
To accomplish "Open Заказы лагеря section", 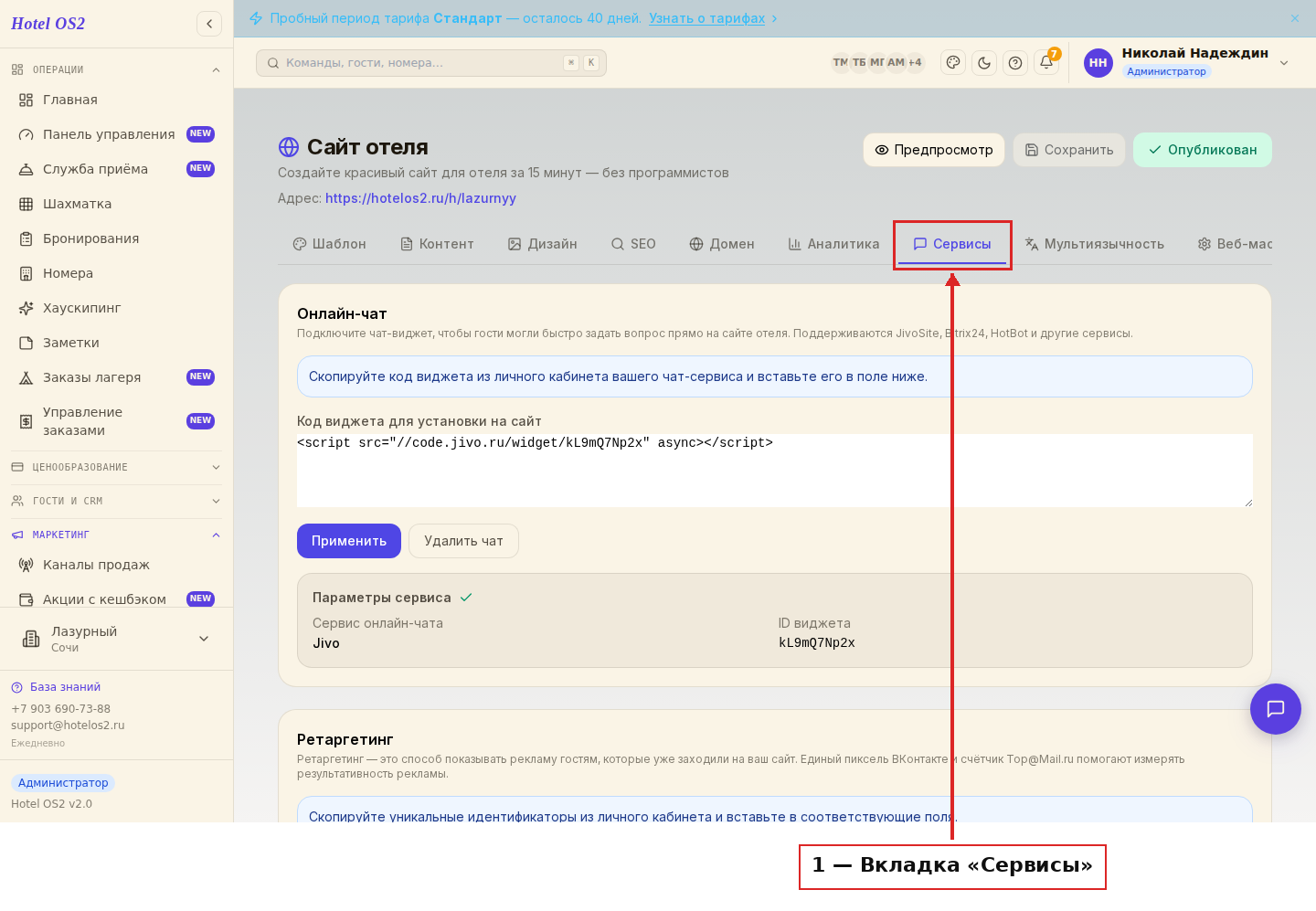I will coord(116,377).
